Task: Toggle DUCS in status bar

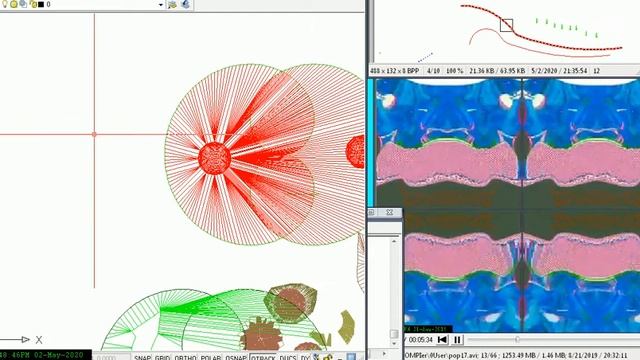Action: [288, 357]
